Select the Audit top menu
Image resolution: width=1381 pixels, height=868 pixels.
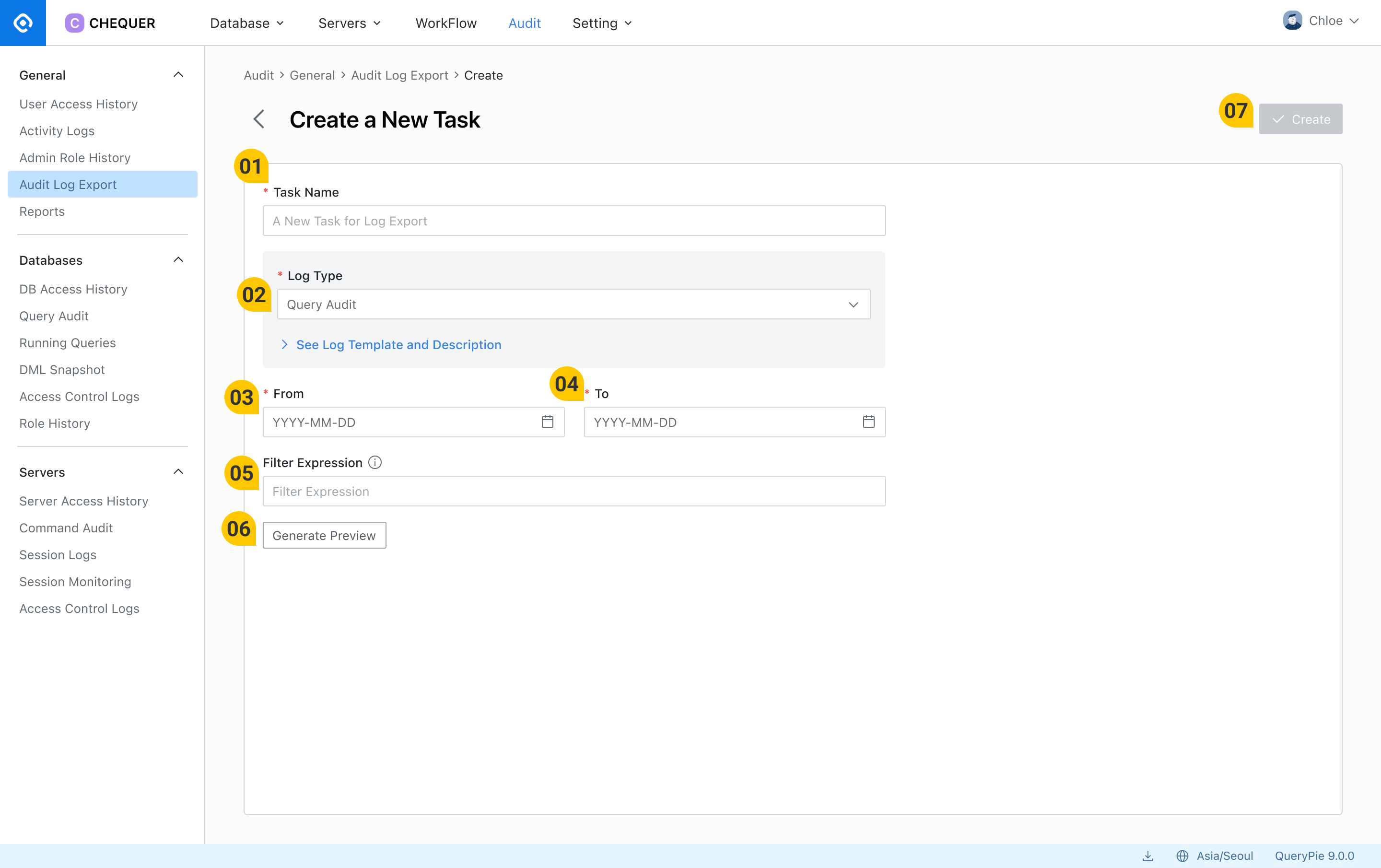pyautogui.click(x=524, y=23)
